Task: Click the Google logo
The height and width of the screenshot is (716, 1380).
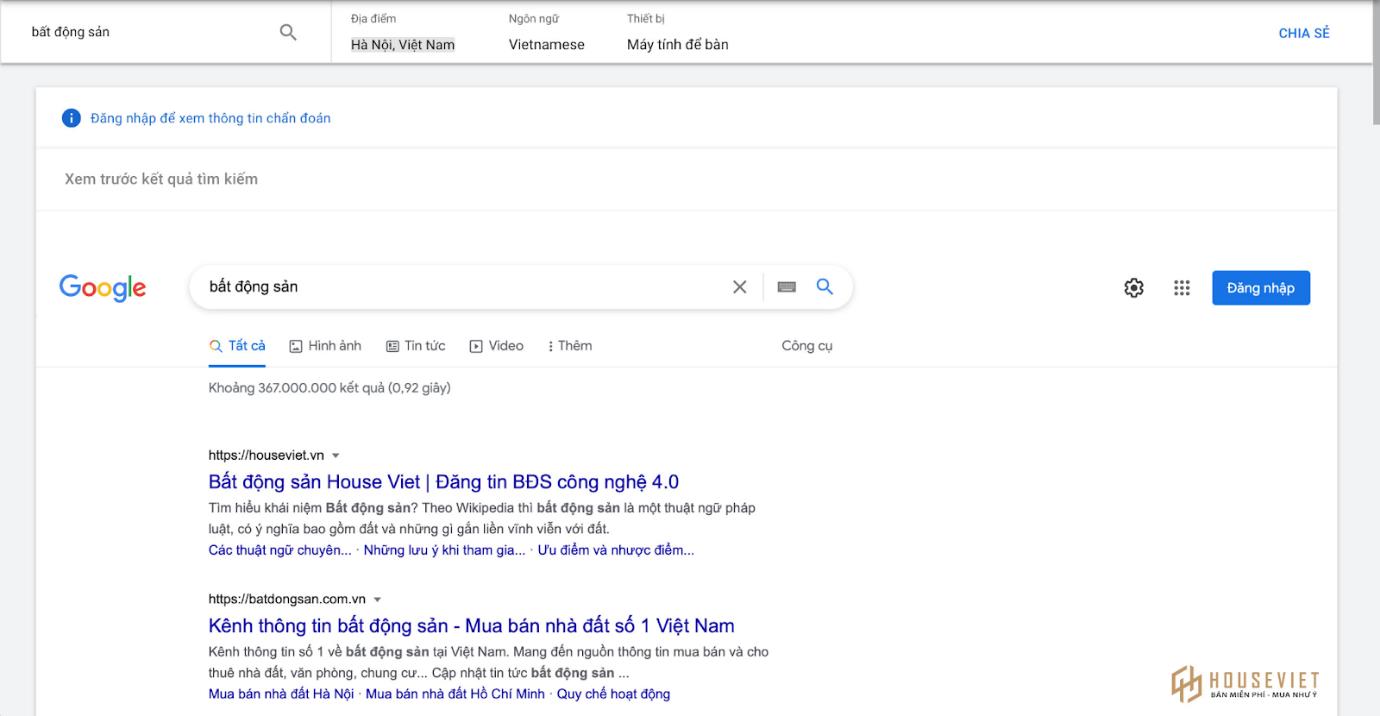Action: [103, 288]
